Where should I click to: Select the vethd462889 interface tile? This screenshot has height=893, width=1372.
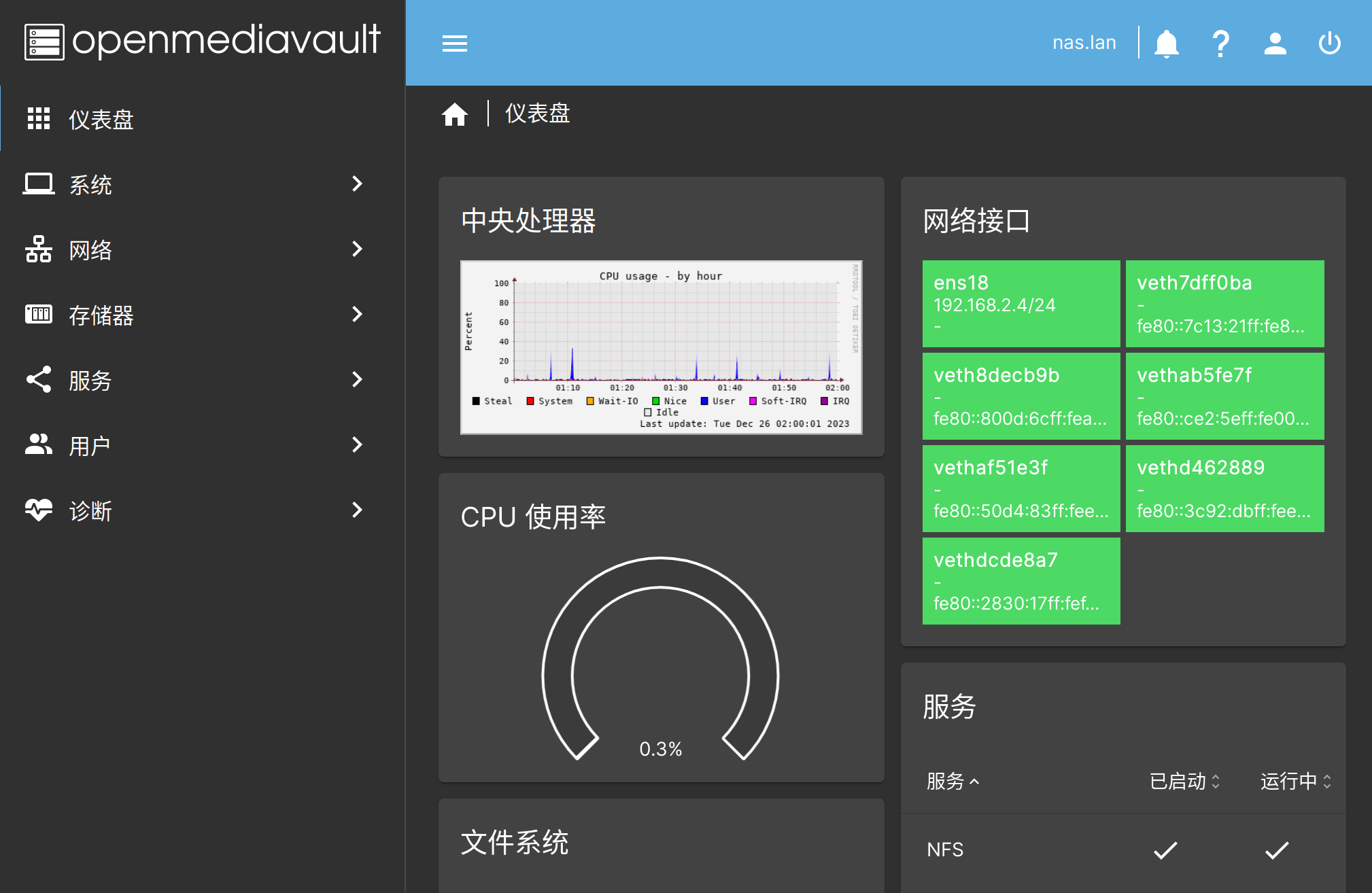pyautogui.click(x=1225, y=489)
